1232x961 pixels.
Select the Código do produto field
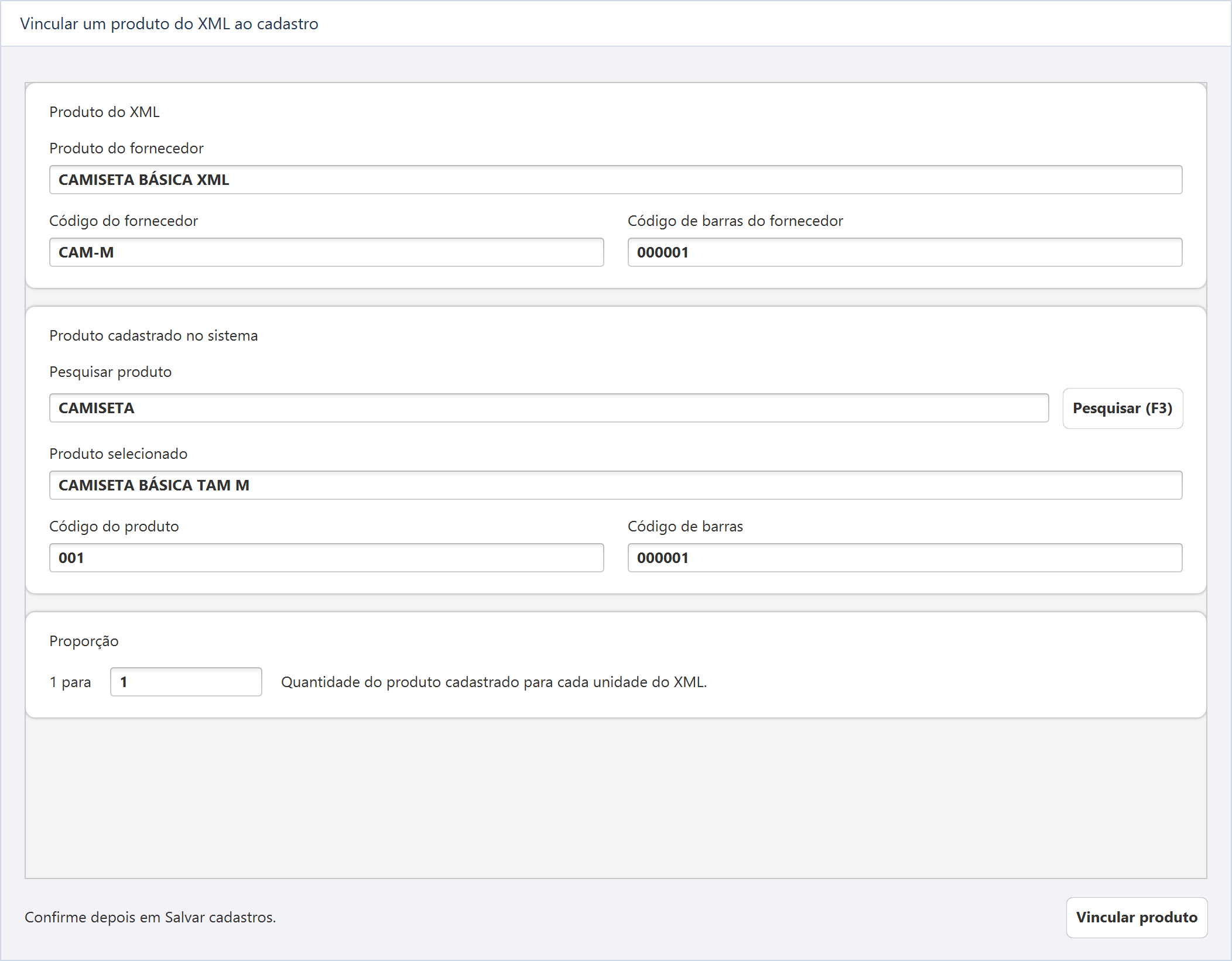(x=326, y=558)
